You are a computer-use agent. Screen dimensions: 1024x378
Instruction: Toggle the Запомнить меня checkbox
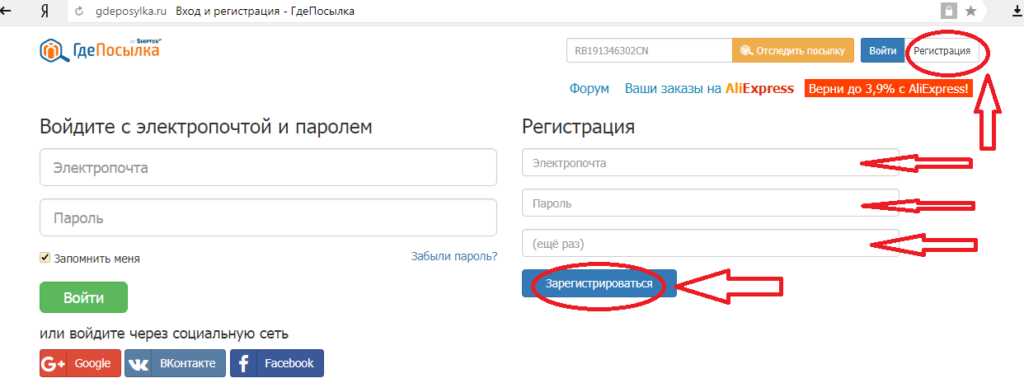point(45,258)
